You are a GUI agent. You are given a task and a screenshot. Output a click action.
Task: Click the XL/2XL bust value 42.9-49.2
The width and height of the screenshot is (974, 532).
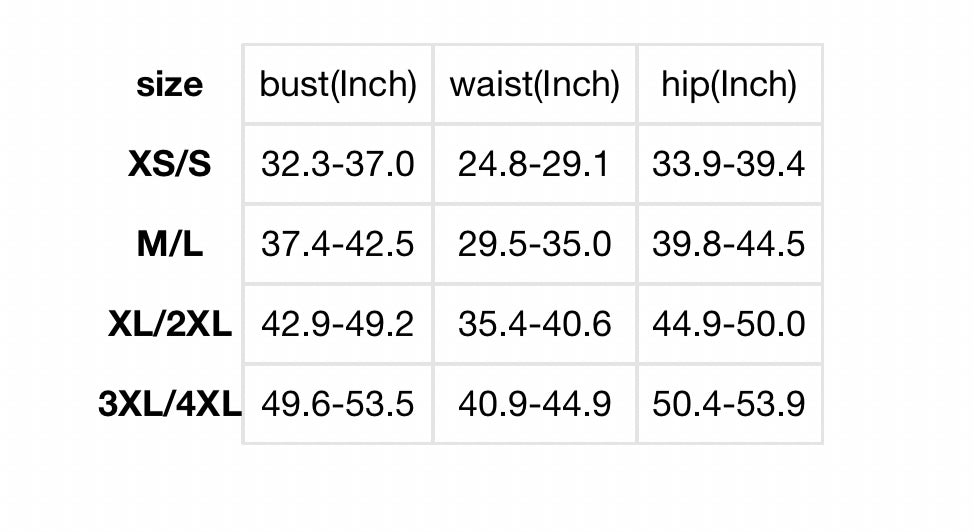pos(338,324)
